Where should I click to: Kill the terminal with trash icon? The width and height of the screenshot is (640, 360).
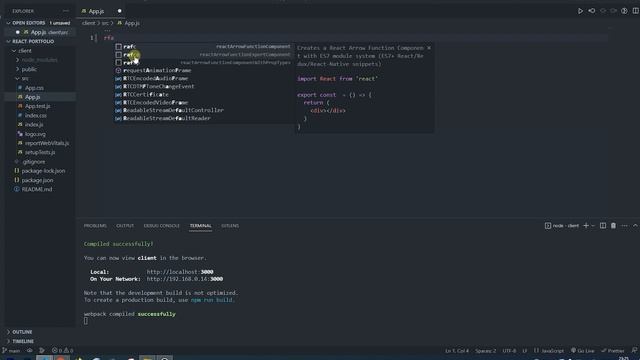[x=613, y=226]
